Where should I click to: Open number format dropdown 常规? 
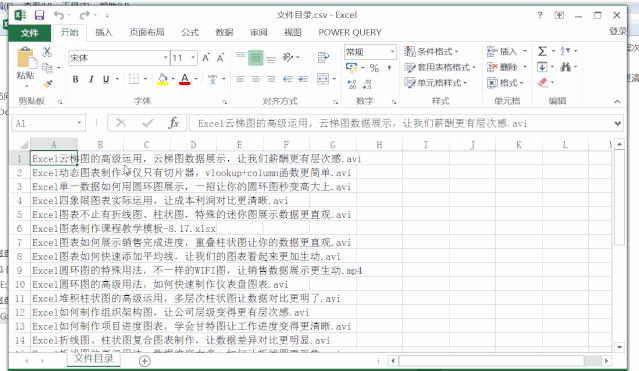392,52
